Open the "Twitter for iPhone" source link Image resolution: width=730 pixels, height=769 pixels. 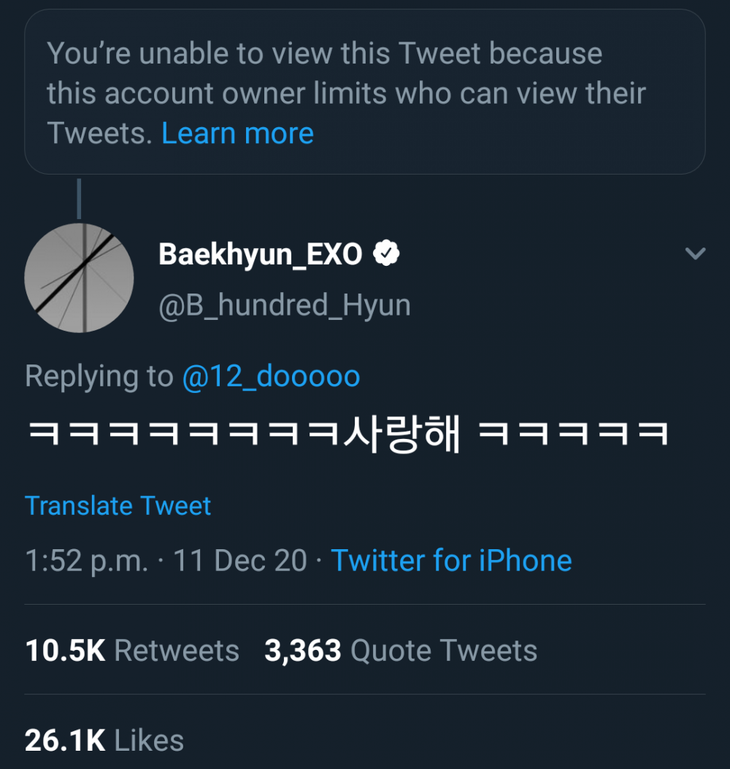click(451, 560)
